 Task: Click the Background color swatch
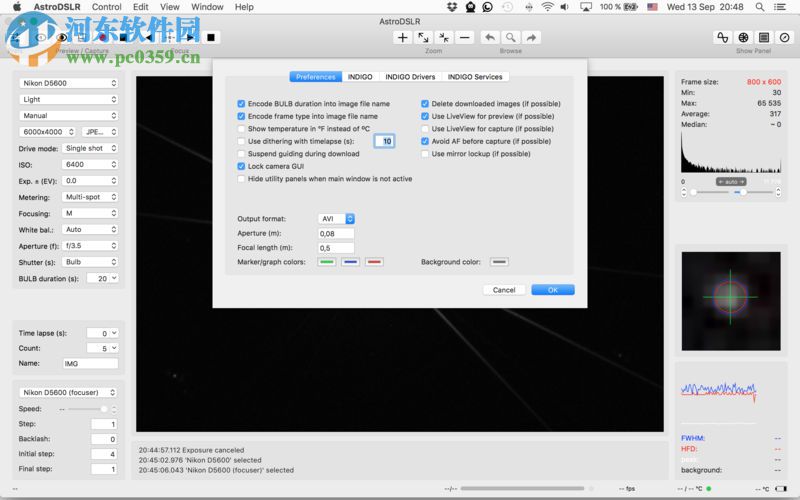(499, 262)
